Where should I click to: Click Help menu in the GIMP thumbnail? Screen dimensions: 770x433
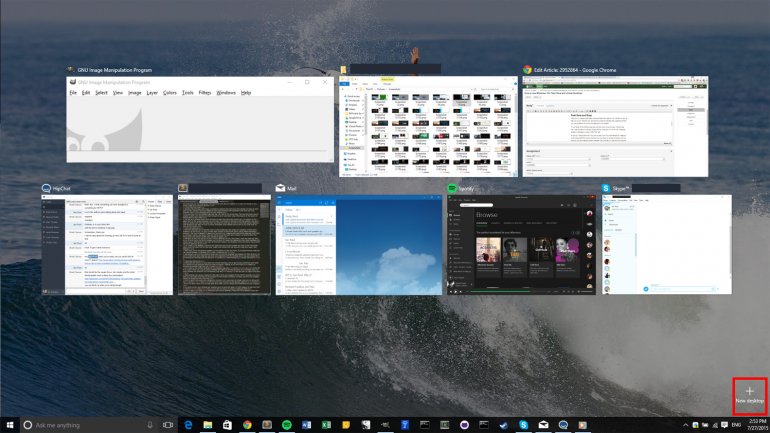tap(246, 92)
